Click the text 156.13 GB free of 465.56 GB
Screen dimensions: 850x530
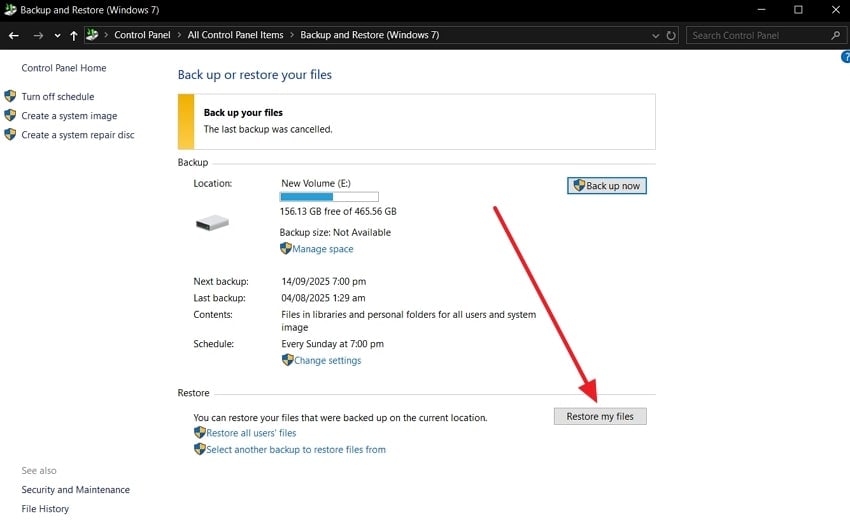[338, 211]
